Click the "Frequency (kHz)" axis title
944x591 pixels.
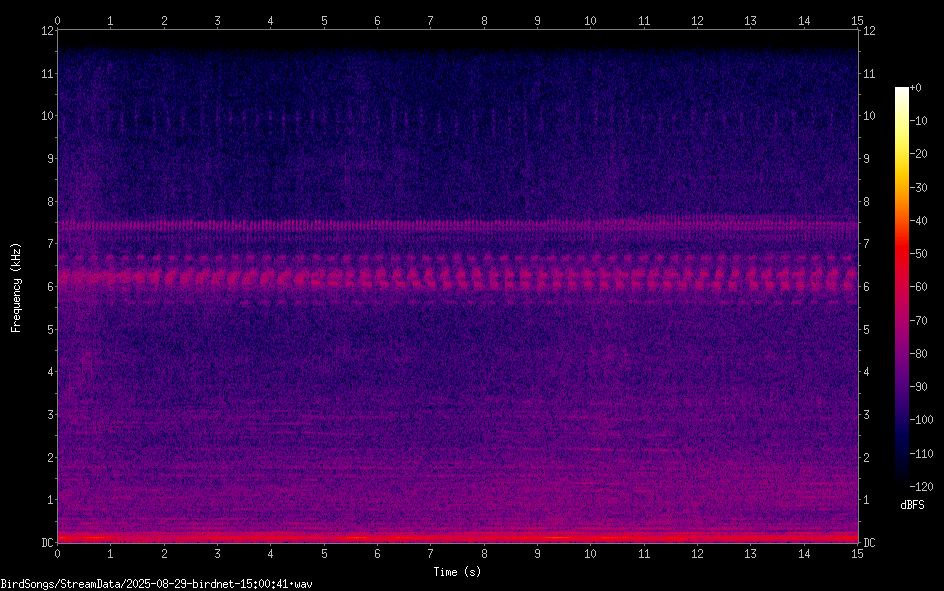[16, 288]
